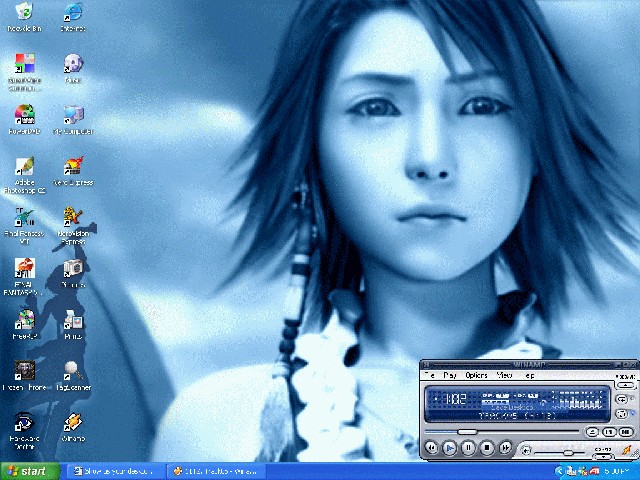Screen dimensions: 640x480
Task: Open the Help menu in Winamp
Action: [x=529, y=375]
